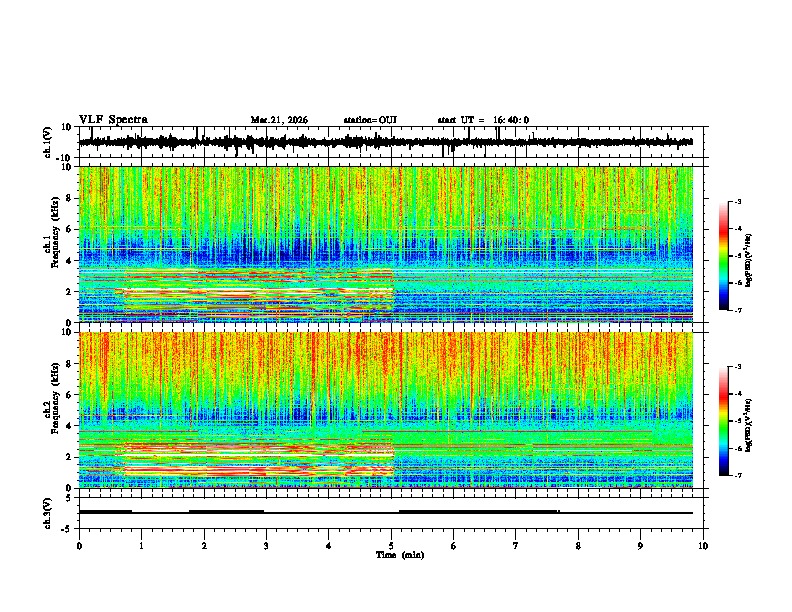Click the first ch.3 thick pulse before 1 minute

pyautogui.click(x=106, y=512)
